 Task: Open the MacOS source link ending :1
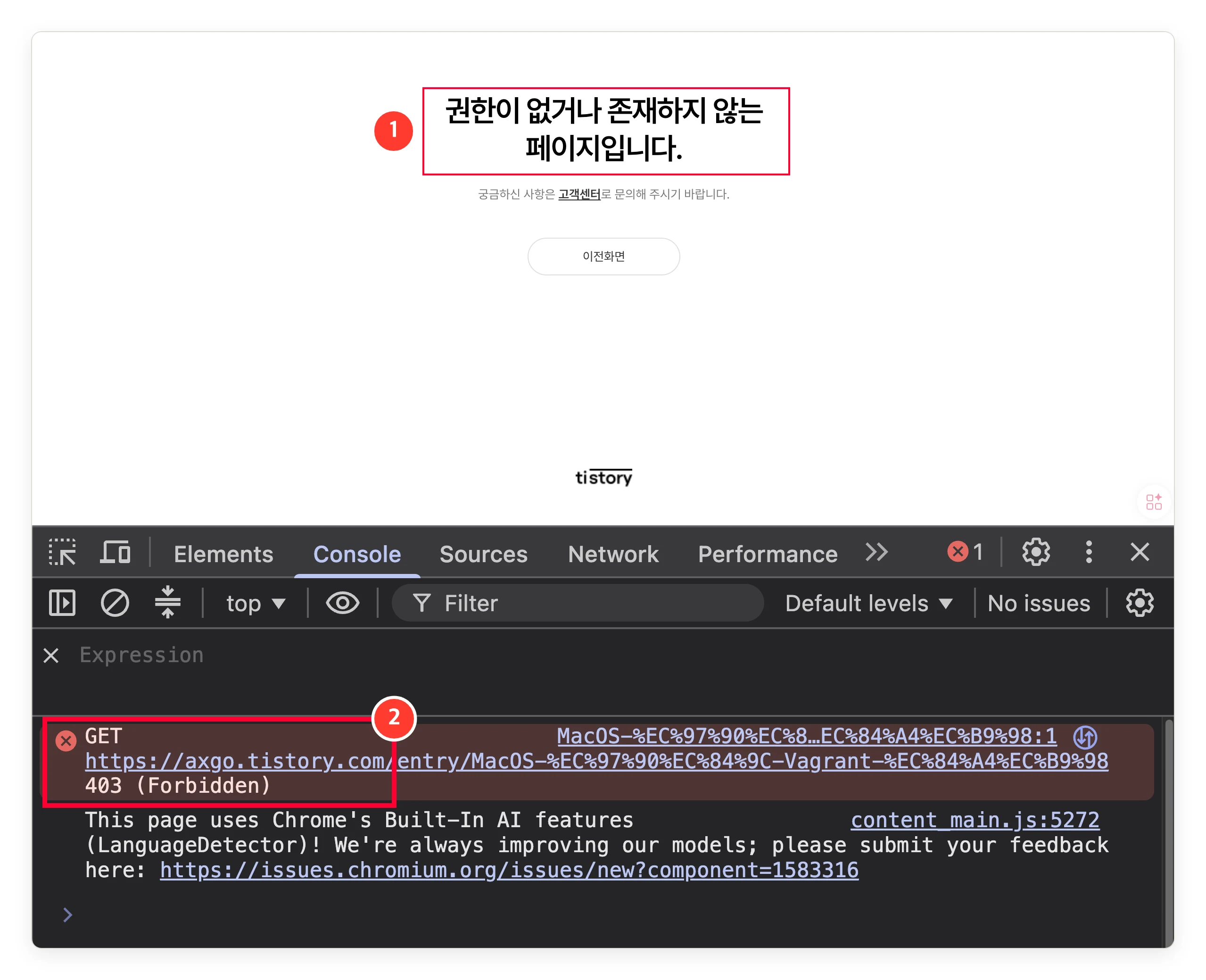[x=807, y=736]
